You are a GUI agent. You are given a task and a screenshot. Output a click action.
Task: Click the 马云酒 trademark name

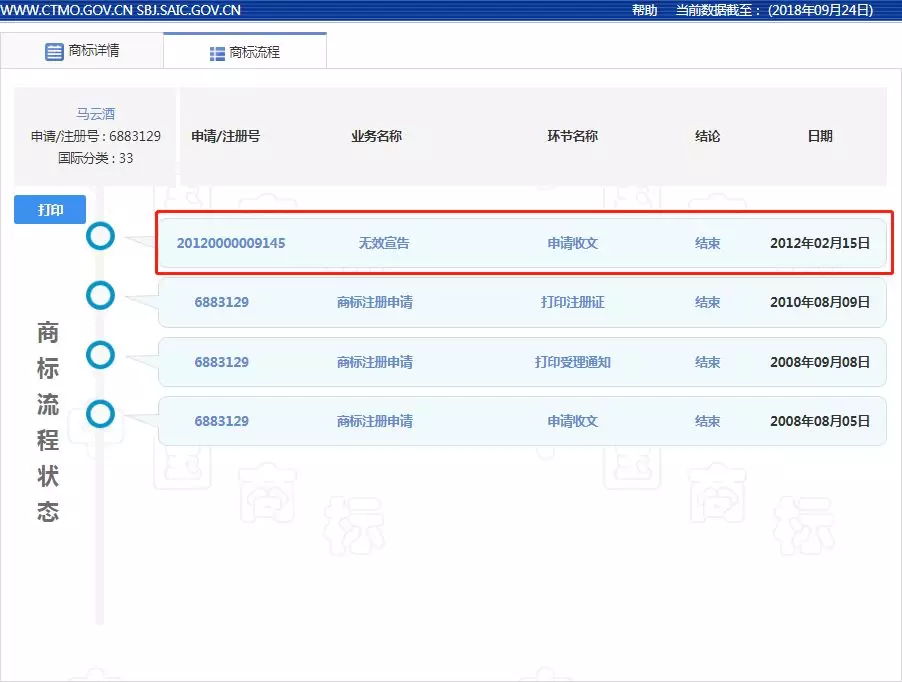pos(96,114)
